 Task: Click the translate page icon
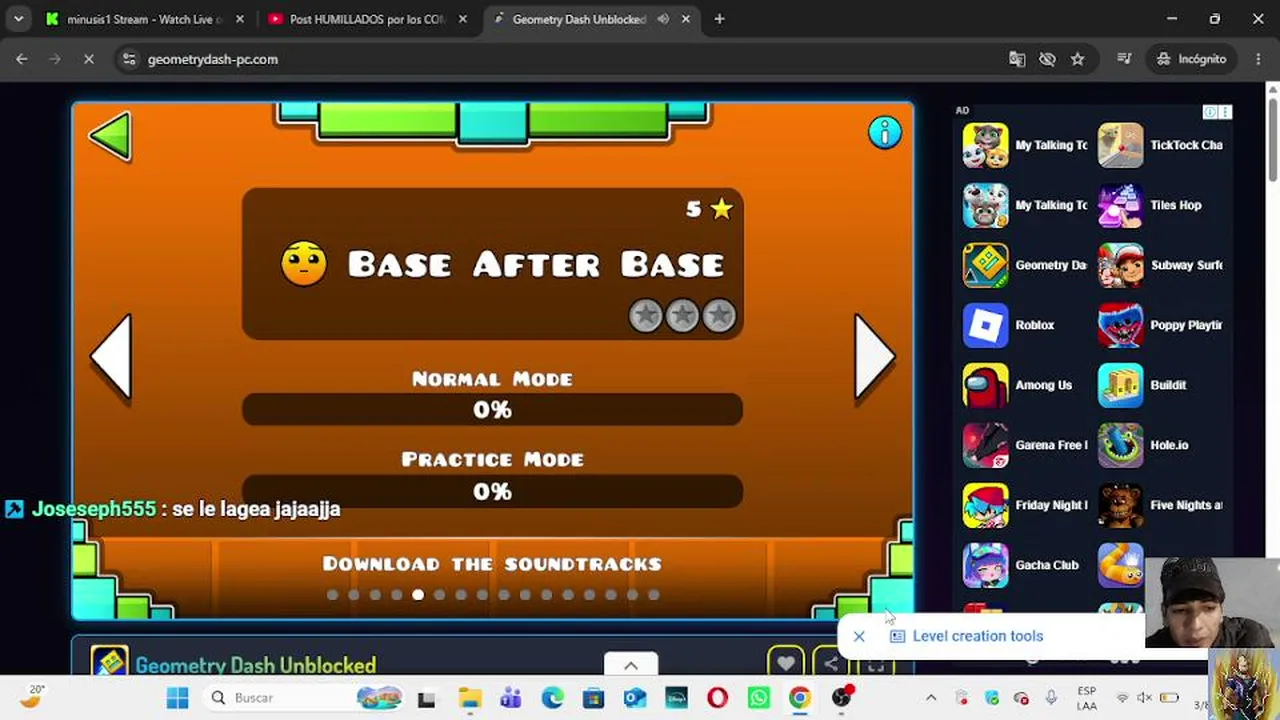click(x=1017, y=59)
